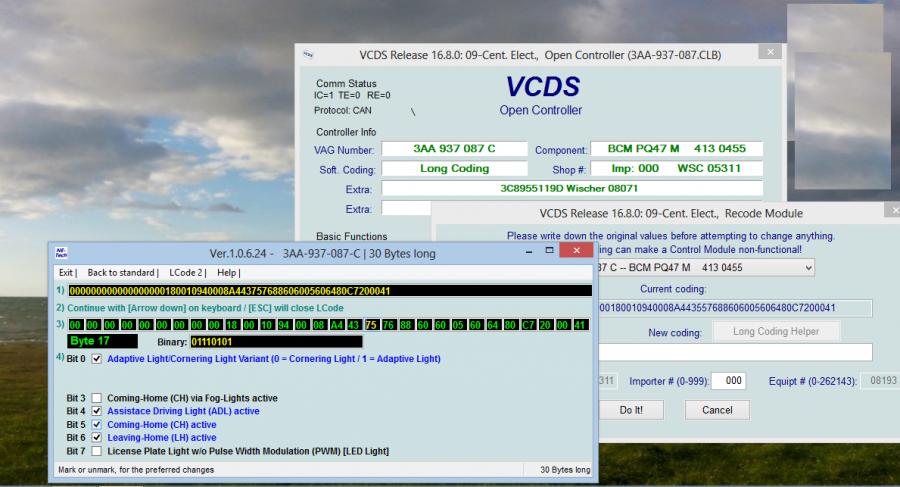Enable Bit 3 Coming-Home via Fog-Lights

[97, 398]
